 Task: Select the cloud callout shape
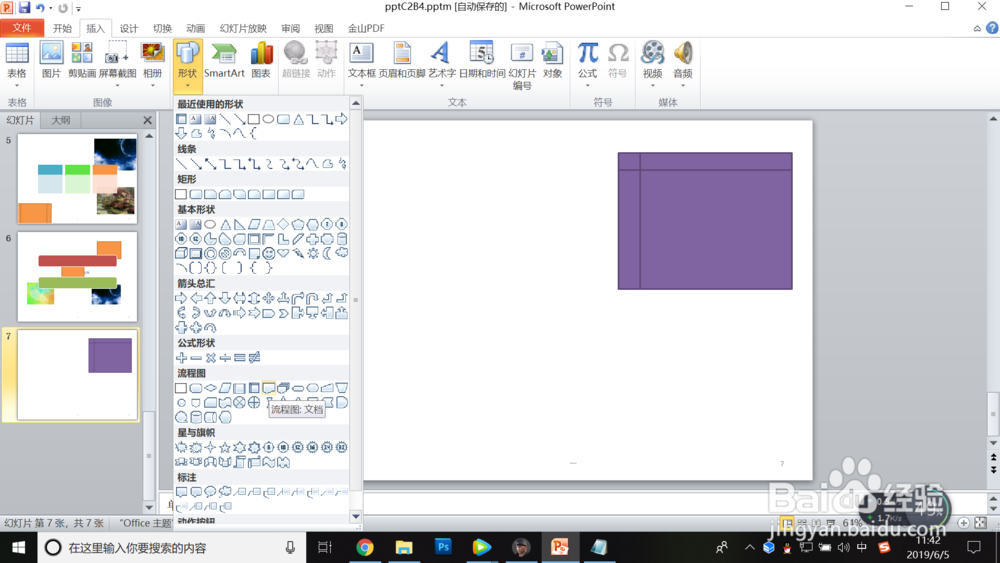pyautogui.click(x=224, y=492)
